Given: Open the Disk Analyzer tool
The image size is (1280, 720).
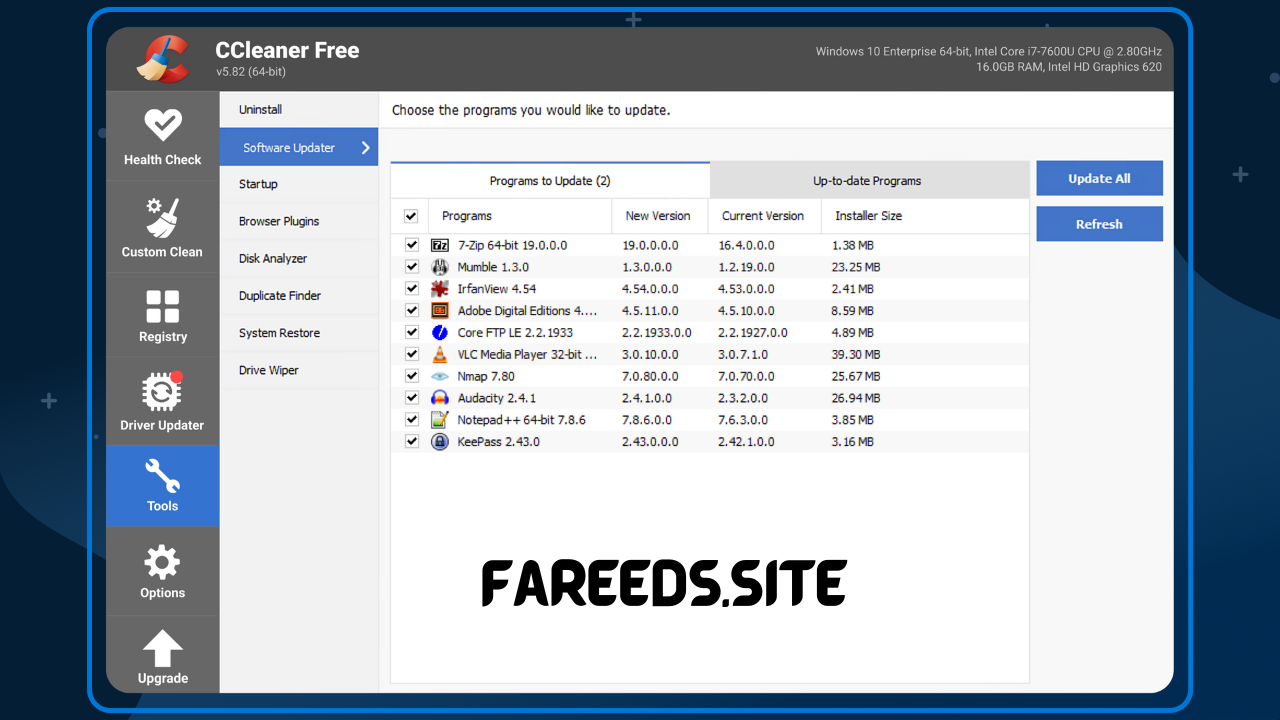Looking at the screenshot, I should 299,258.
